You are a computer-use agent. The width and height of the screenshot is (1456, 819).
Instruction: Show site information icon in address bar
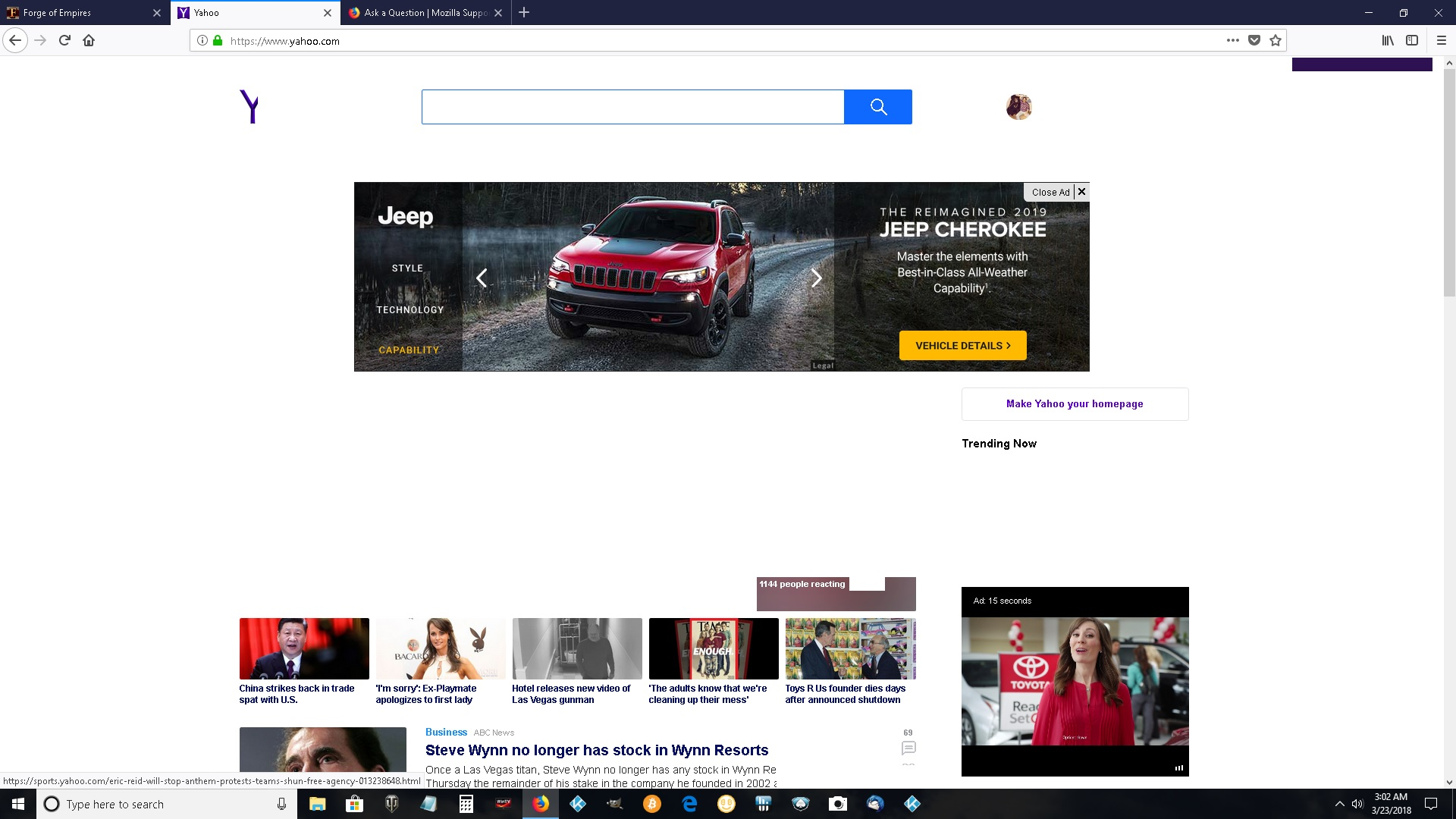202,41
